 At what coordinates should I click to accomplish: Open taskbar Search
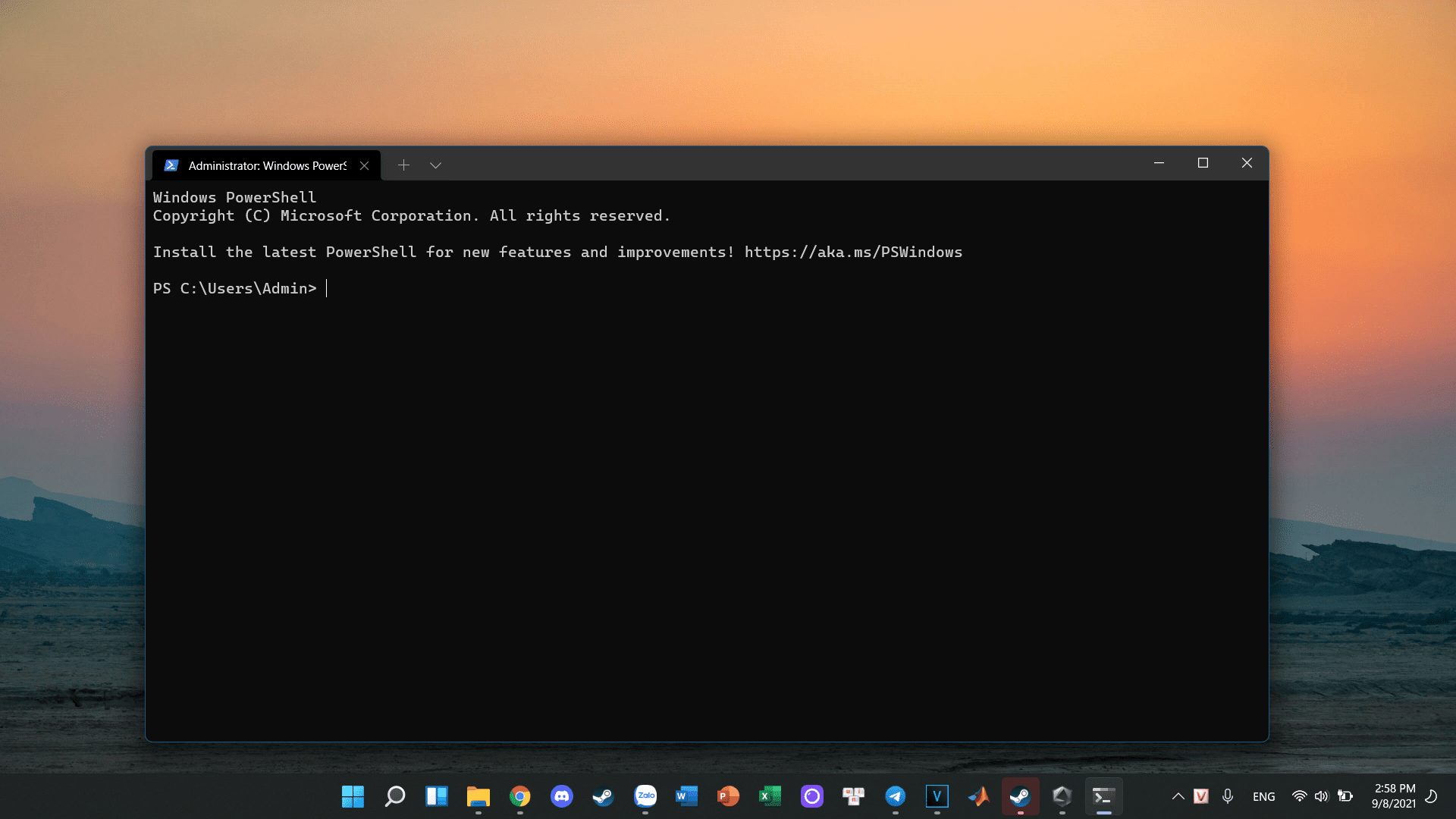pos(394,796)
